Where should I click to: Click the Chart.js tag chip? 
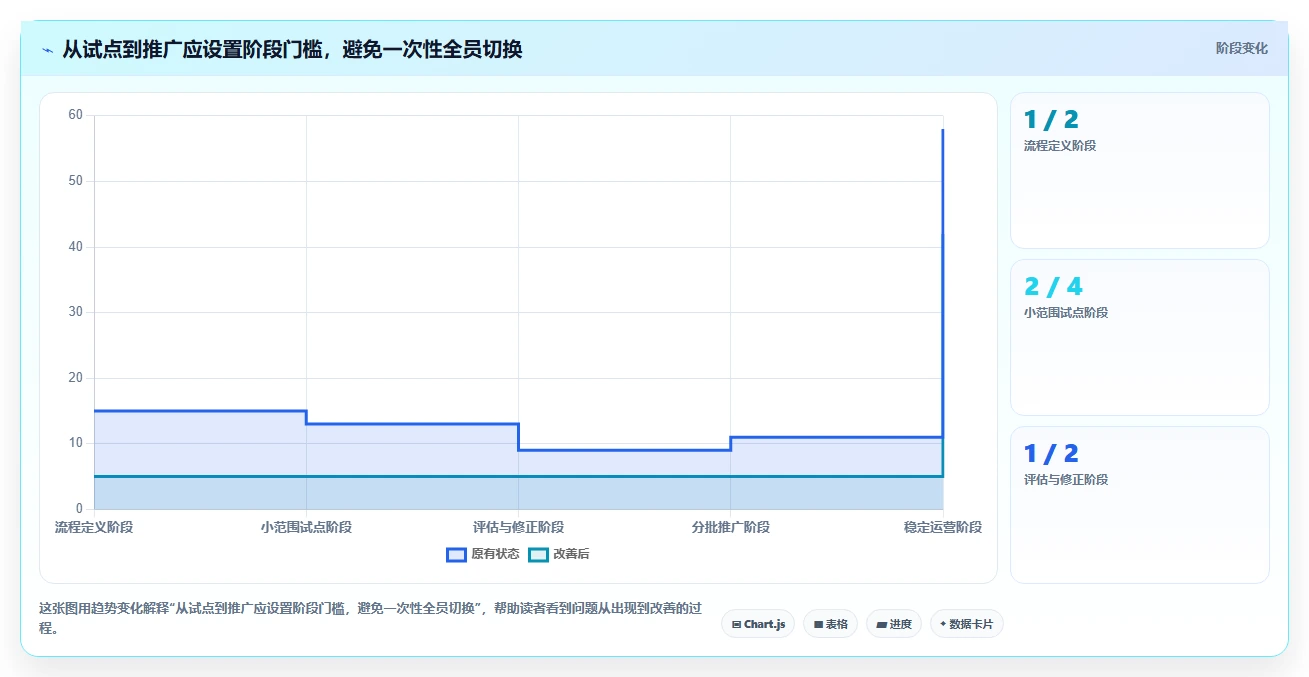(x=758, y=624)
